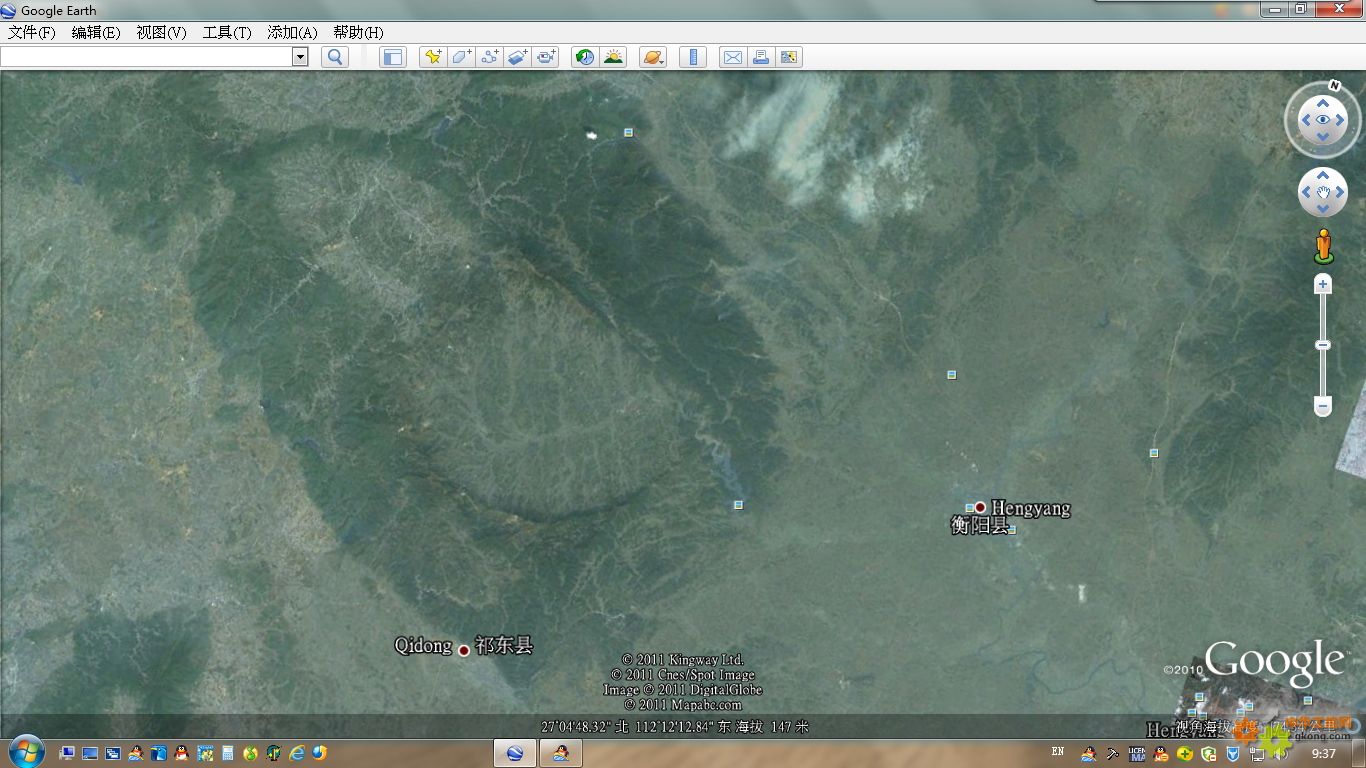The image size is (1366, 768).
Task: Show sunlight across the landscape icon
Action: click(x=613, y=57)
